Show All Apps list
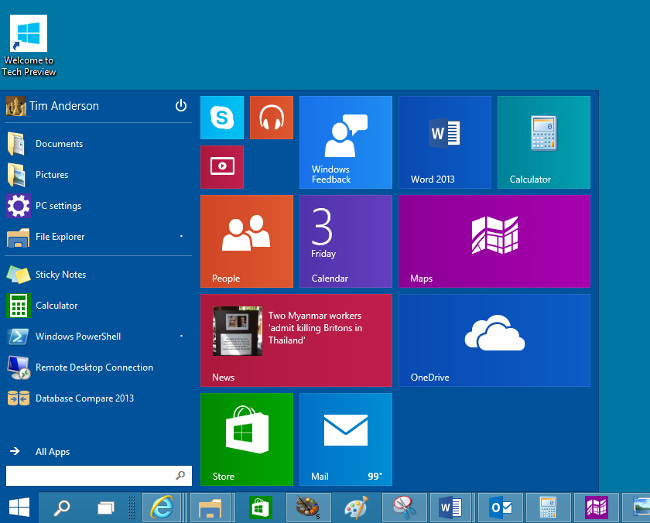Image resolution: width=650 pixels, height=523 pixels. [x=39, y=451]
